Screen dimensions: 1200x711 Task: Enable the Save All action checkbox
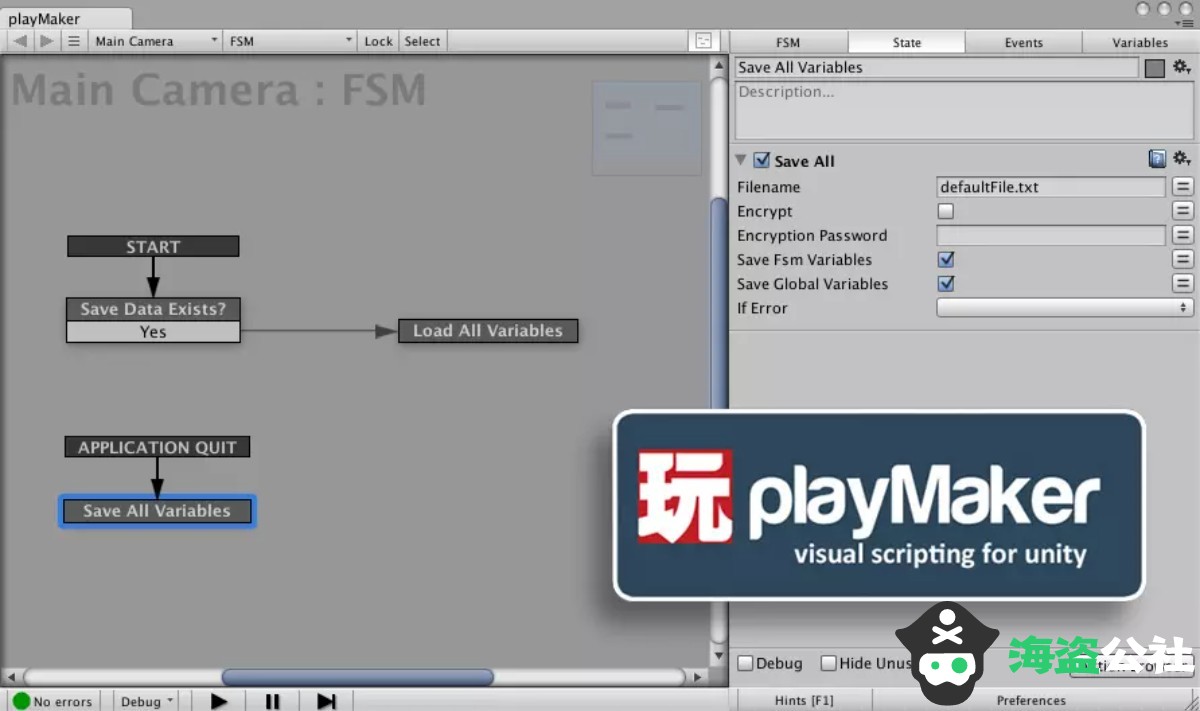click(762, 160)
